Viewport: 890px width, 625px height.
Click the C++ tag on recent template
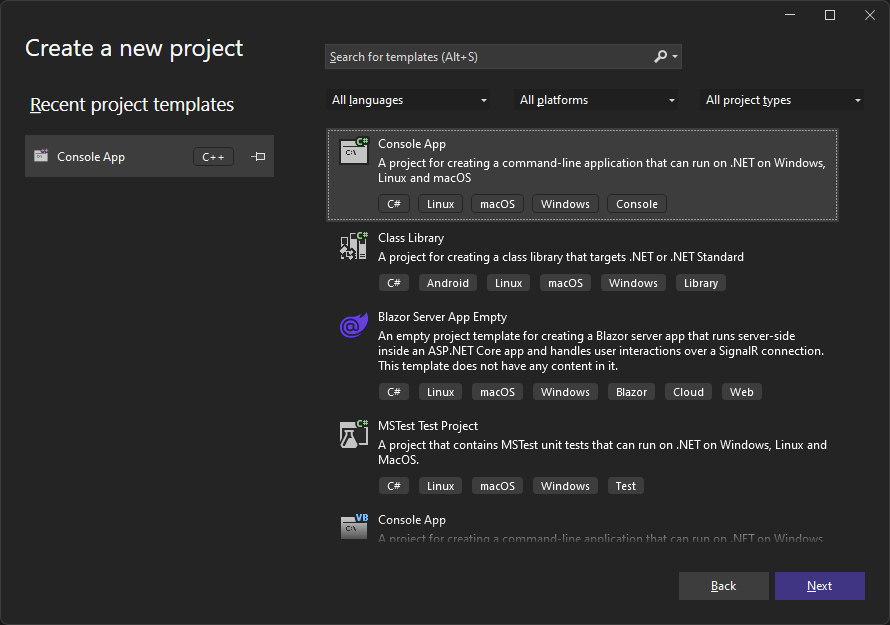point(213,157)
